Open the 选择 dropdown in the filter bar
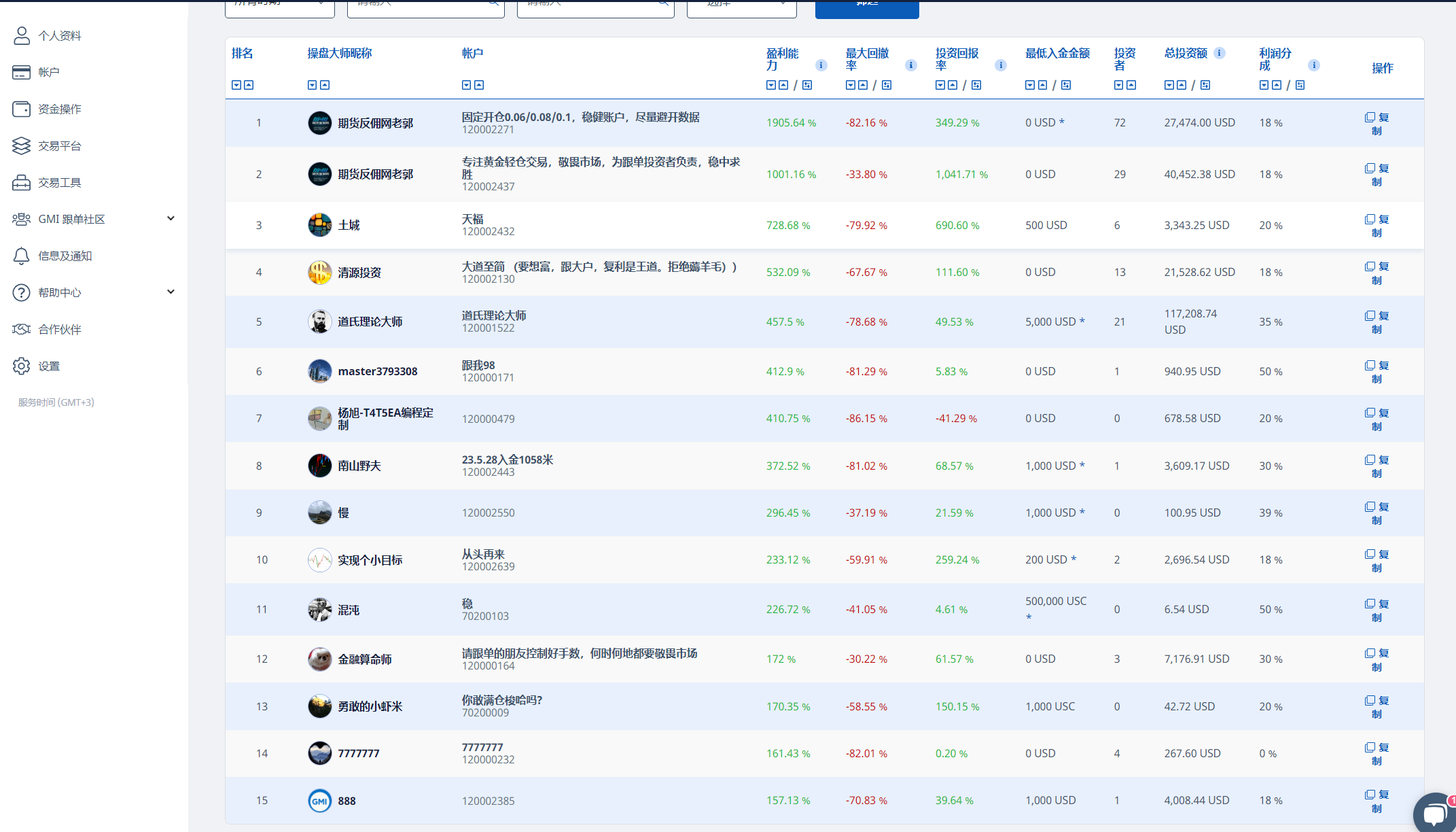 click(741, 5)
